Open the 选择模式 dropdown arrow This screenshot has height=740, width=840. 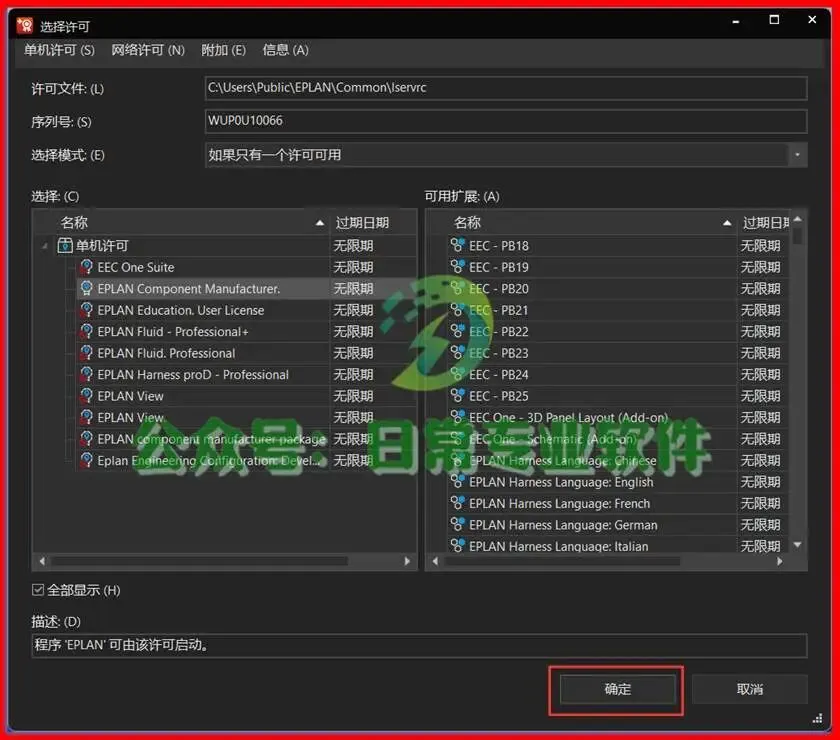pyautogui.click(x=797, y=155)
